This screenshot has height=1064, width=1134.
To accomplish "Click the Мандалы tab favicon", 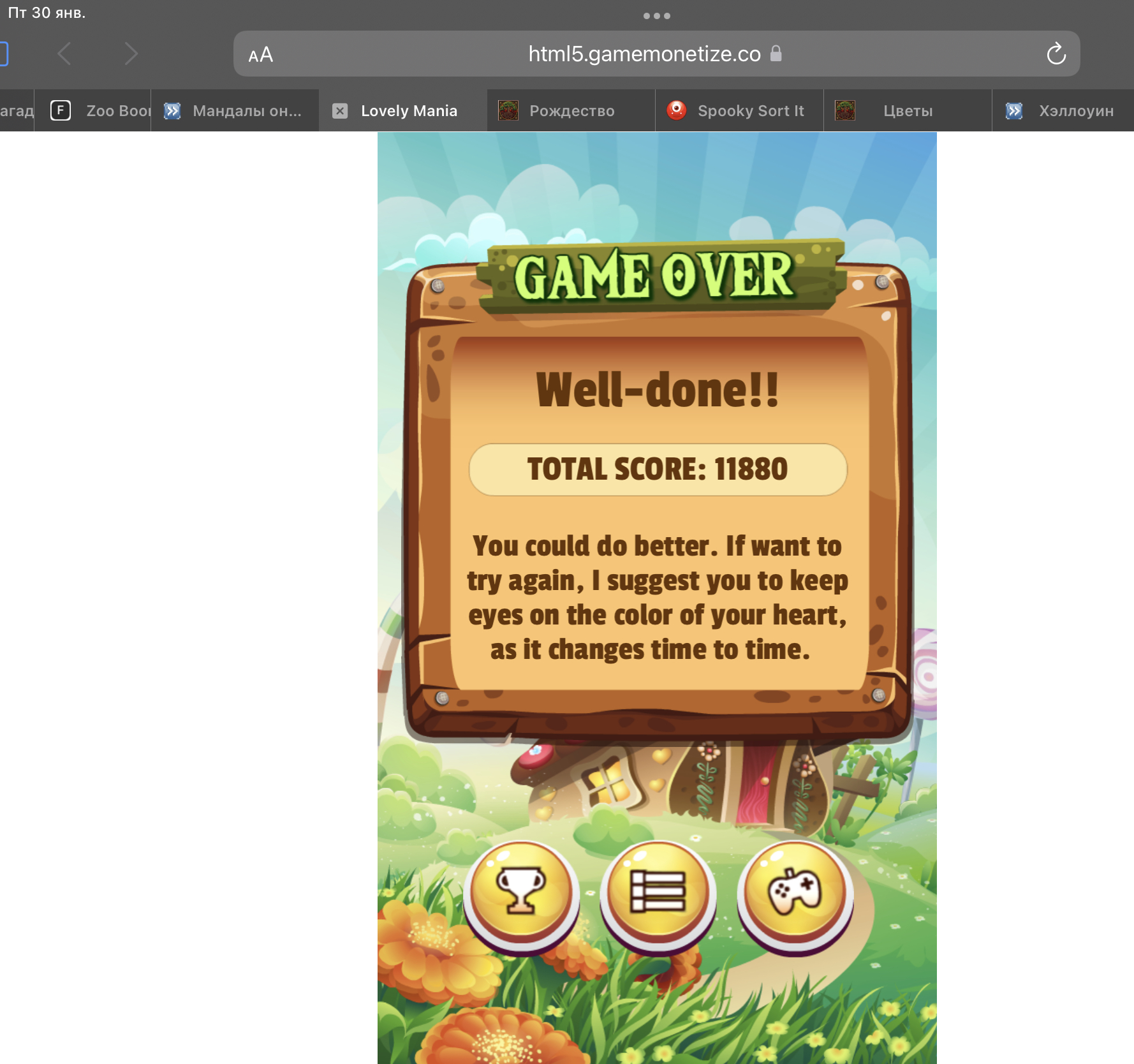I will tap(172, 111).
